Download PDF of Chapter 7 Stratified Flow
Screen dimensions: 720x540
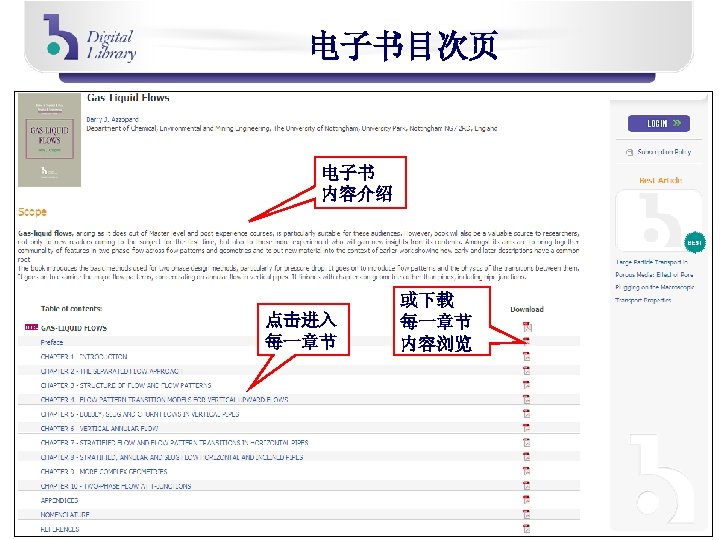tap(527, 442)
